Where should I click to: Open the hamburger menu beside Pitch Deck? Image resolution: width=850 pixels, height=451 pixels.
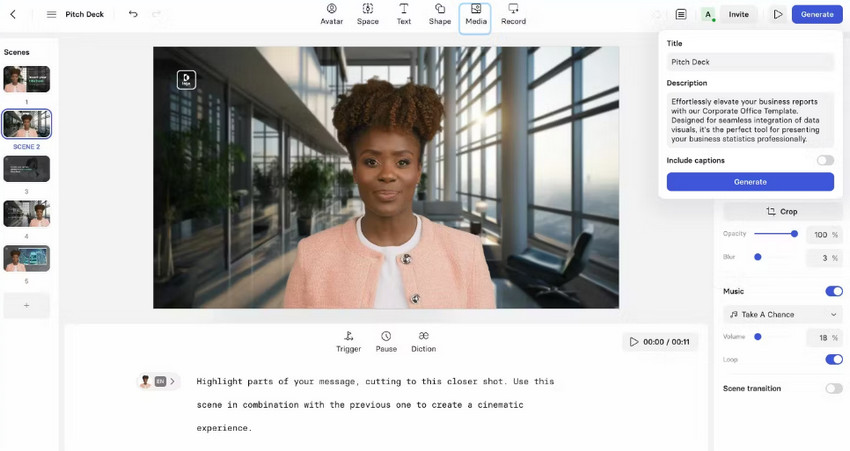[51, 14]
